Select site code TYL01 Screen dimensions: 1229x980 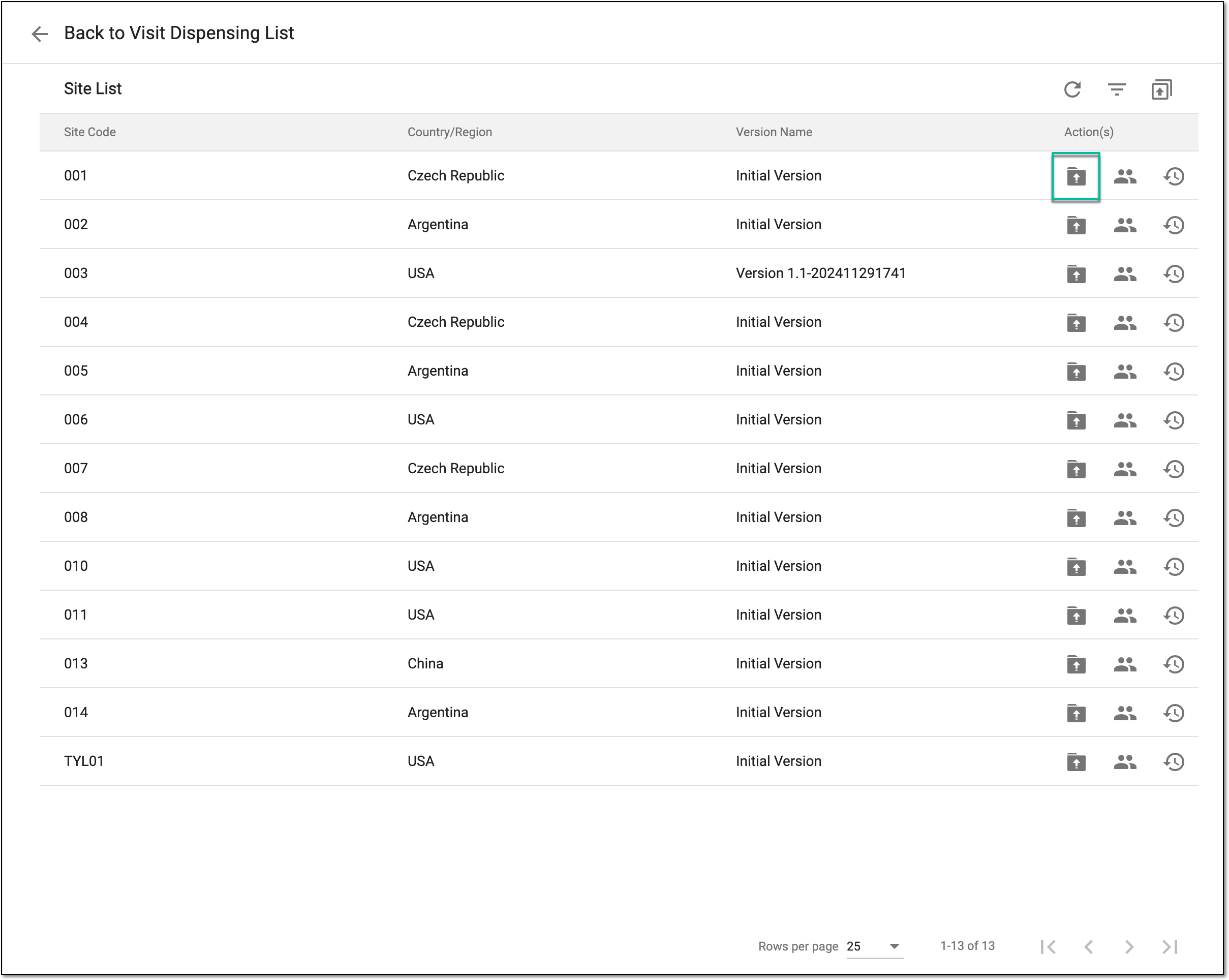click(84, 761)
